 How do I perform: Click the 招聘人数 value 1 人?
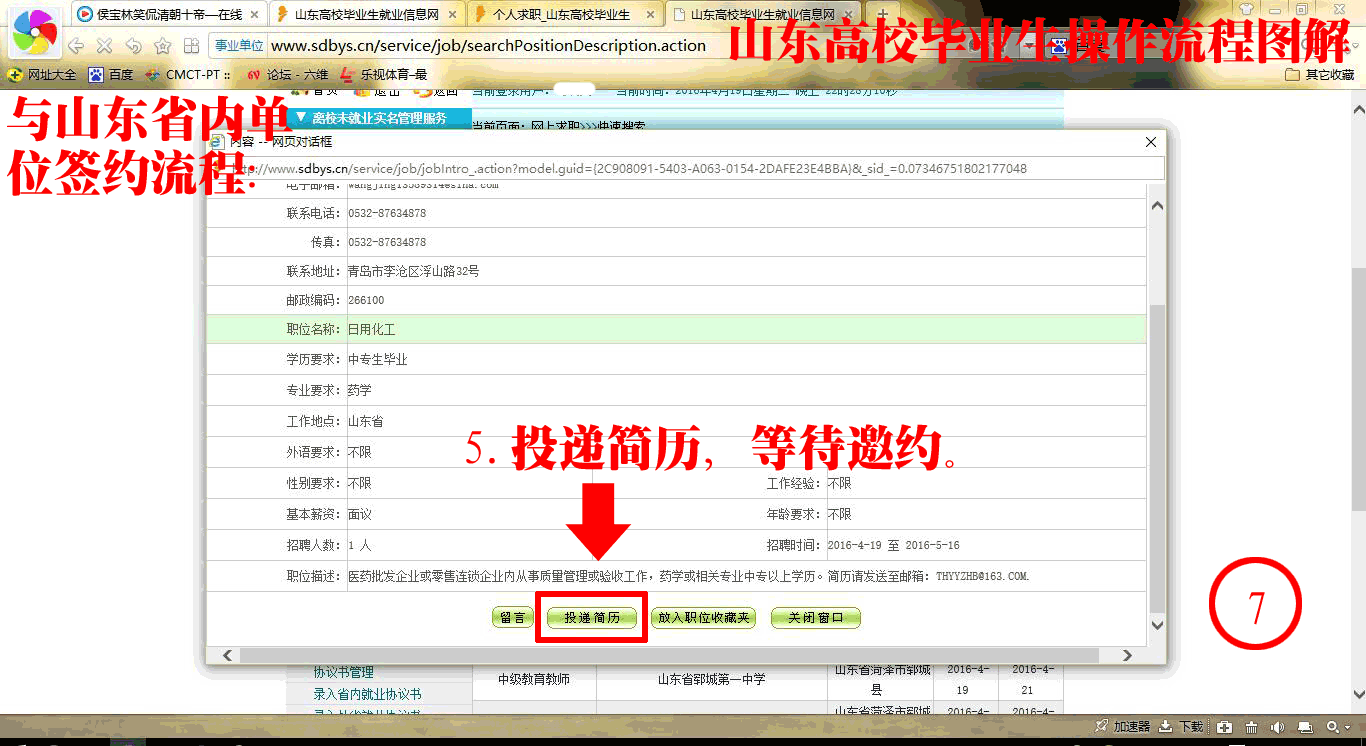tap(359, 546)
